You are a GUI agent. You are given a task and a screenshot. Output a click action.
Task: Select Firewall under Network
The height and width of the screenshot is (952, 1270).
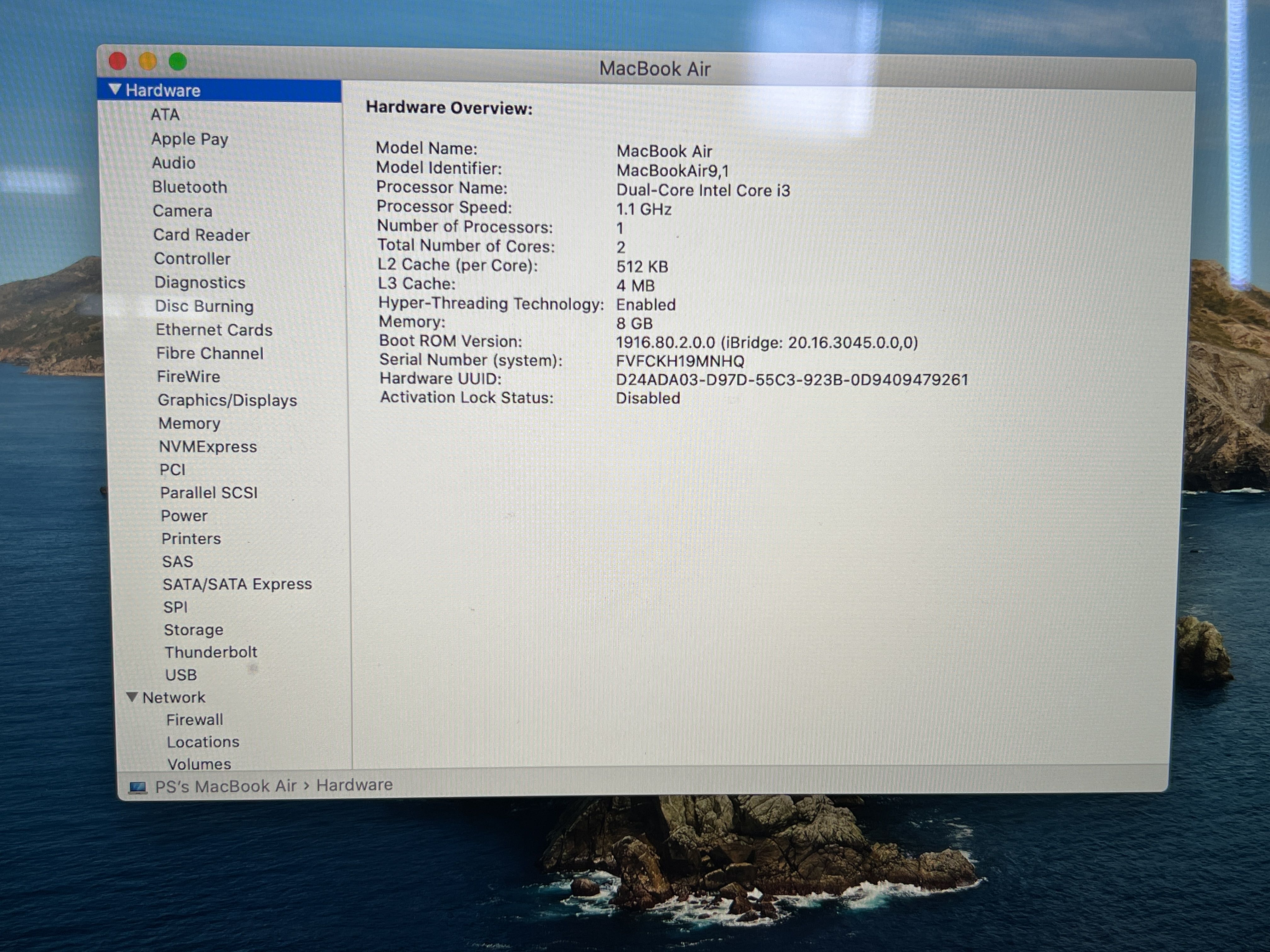pos(195,720)
